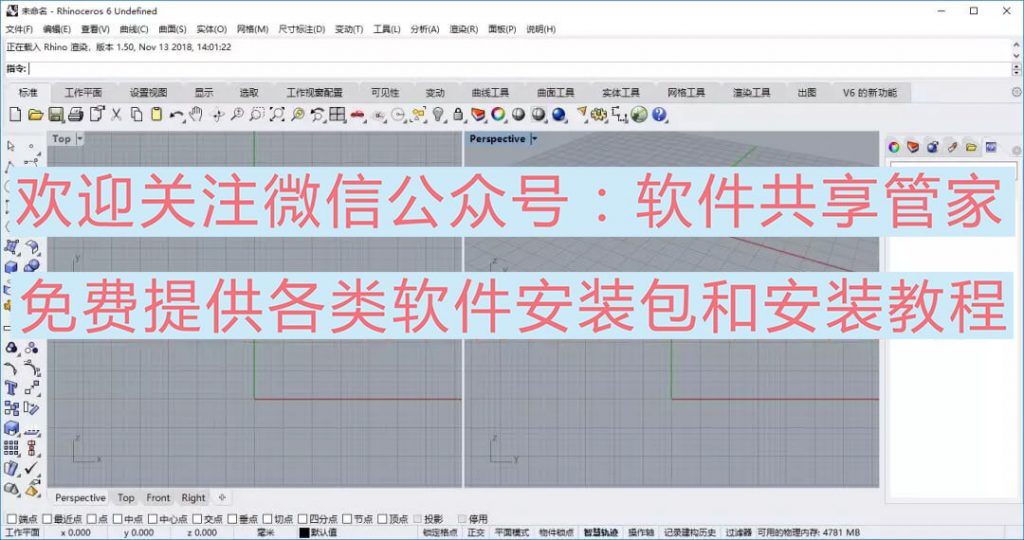Enable the 顶点 osnap checkbox
The image size is (1024, 540).
[x=382, y=519]
